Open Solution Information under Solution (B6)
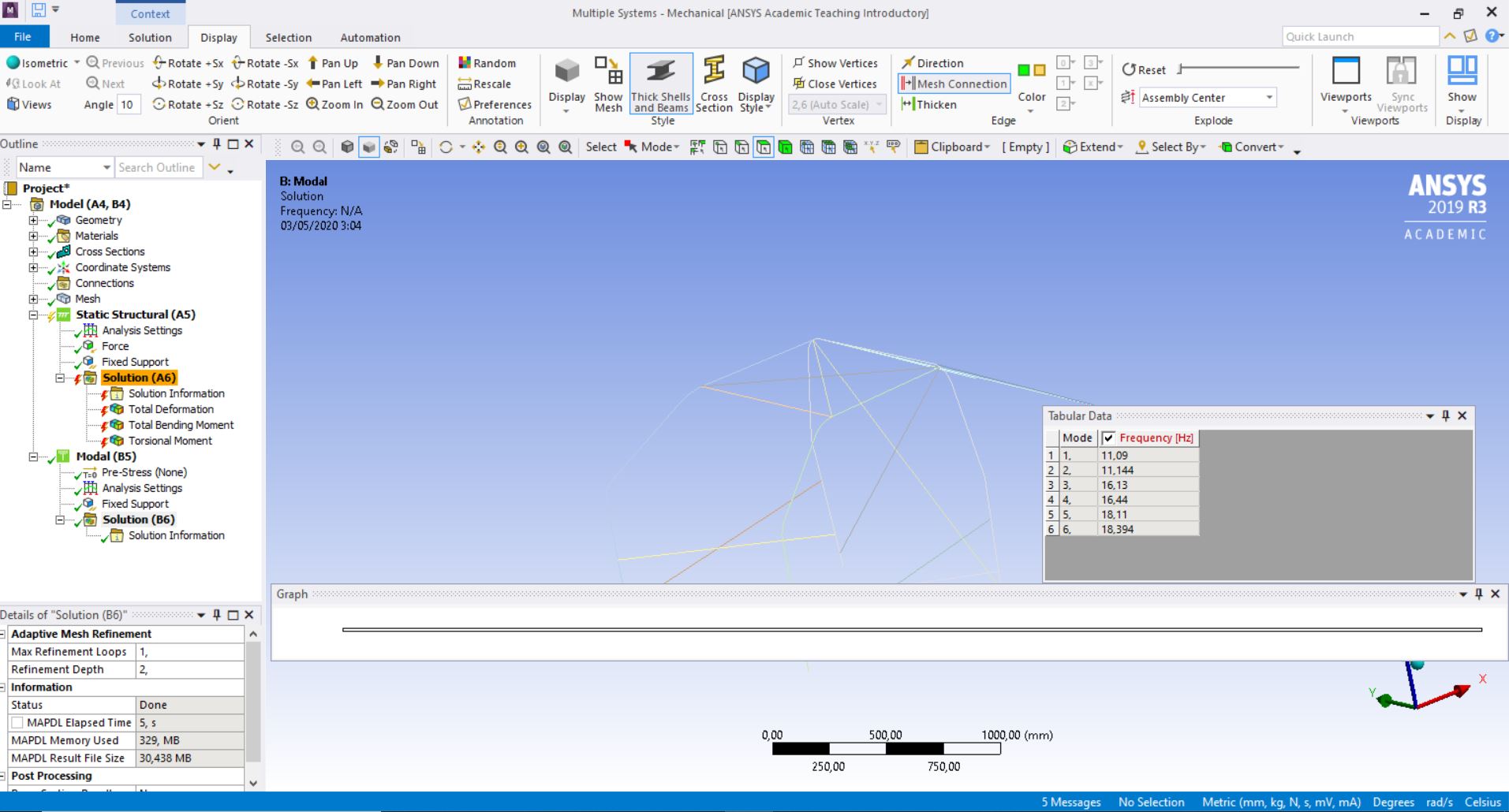This screenshot has width=1509, height=812. click(x=177, y=535)
